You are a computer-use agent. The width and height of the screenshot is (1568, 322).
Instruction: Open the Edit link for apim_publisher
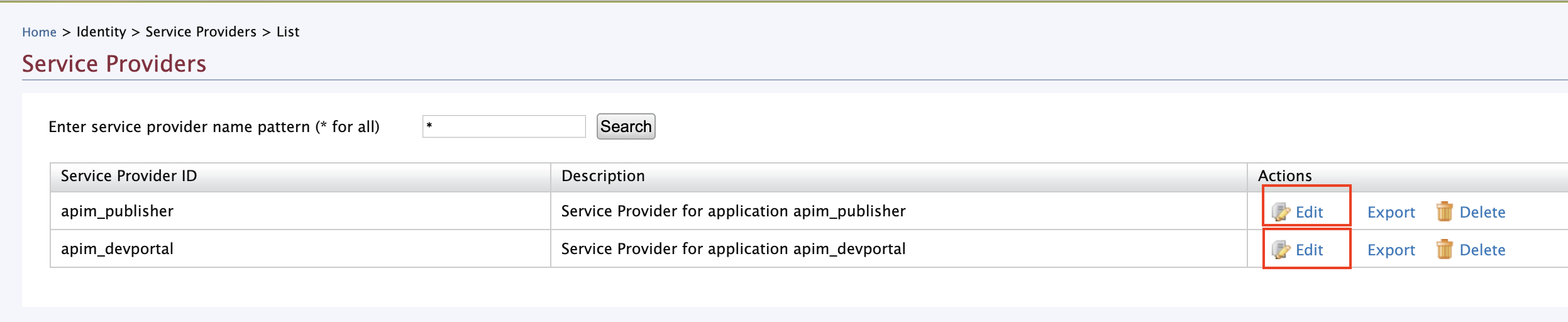pos(1309,213)
